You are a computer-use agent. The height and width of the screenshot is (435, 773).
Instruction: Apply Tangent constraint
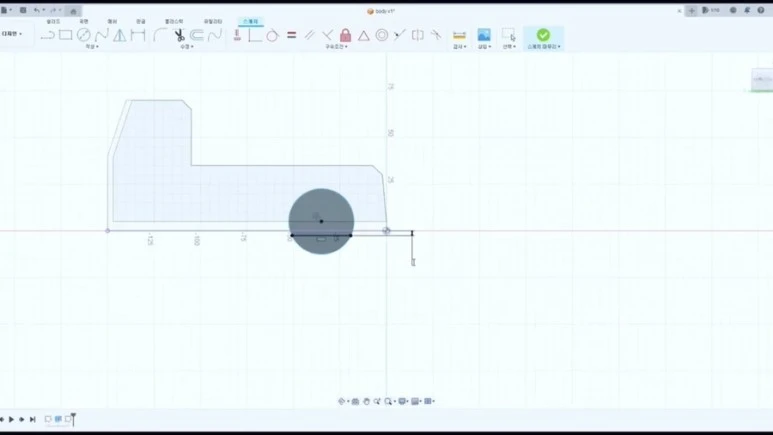(272, 35)
